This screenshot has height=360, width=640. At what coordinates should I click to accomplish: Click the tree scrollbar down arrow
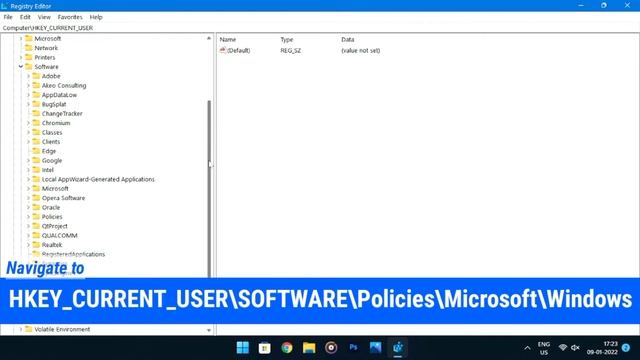point(209,330)
